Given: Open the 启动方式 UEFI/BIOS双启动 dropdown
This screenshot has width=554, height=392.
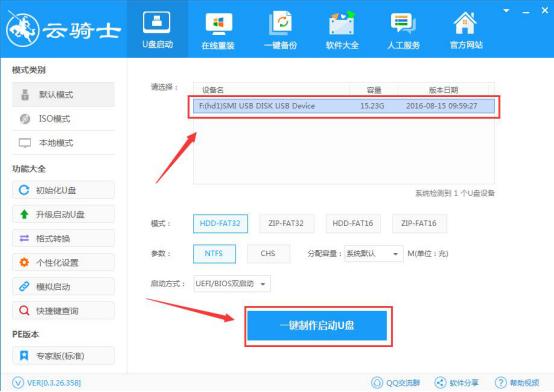Looking at the screenshot, I should (232, 283).
